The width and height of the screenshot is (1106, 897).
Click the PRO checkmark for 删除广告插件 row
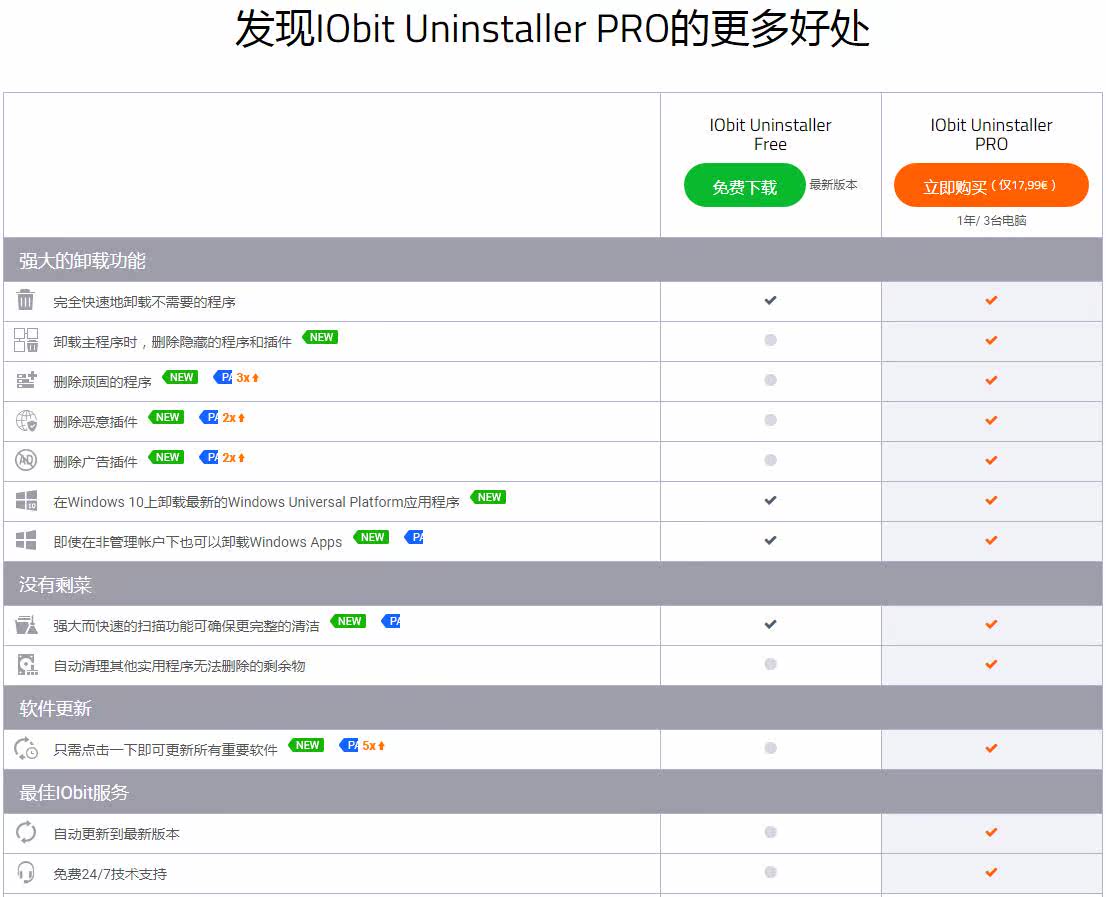point(991,460)
